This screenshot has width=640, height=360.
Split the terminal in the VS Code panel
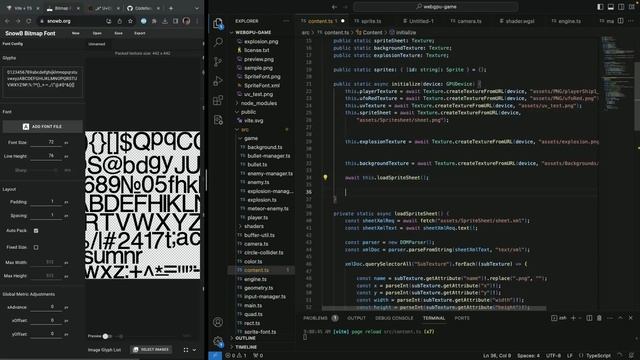pos(589,318)
